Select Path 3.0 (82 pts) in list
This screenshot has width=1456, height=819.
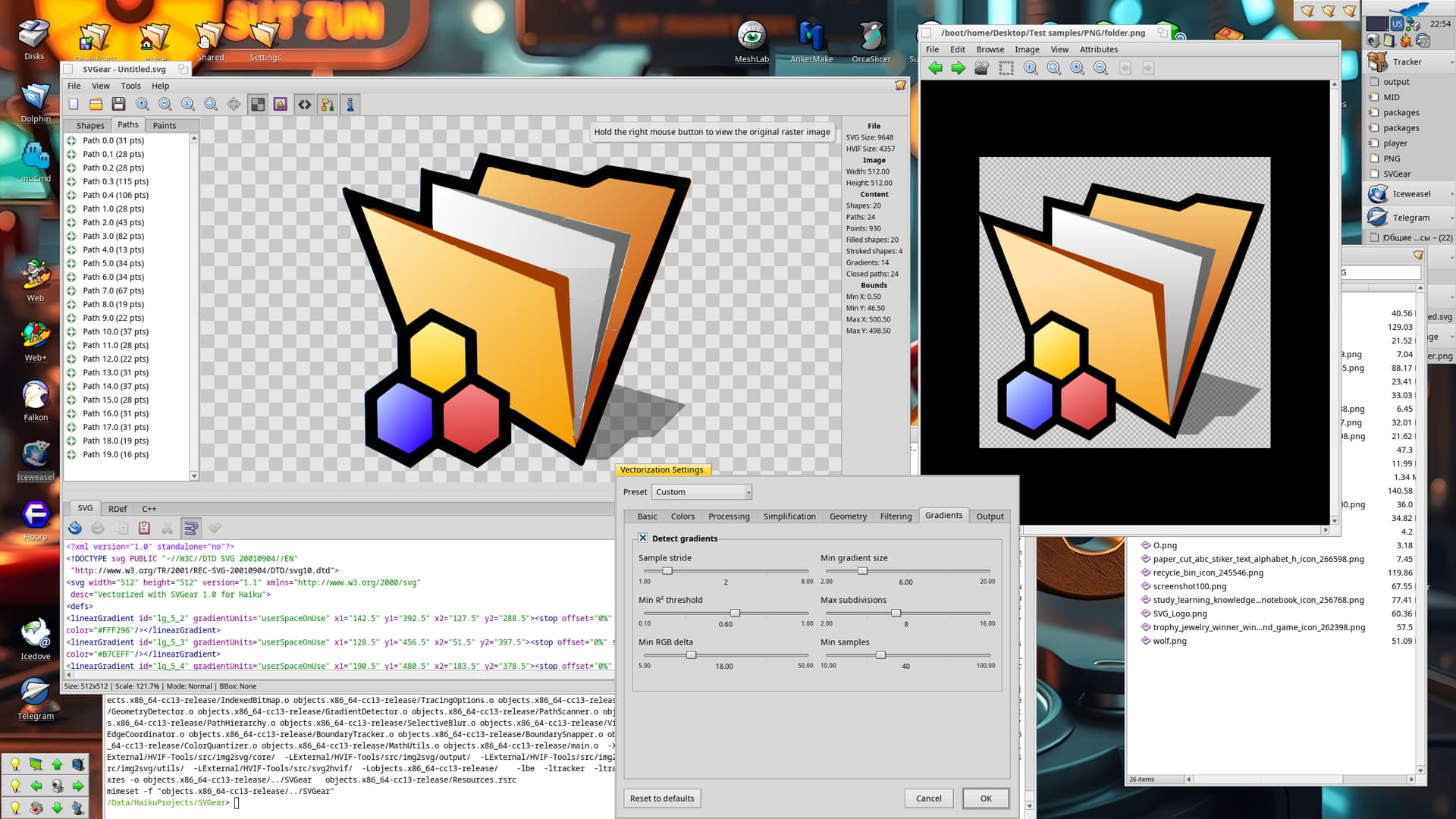coord(113,236)
